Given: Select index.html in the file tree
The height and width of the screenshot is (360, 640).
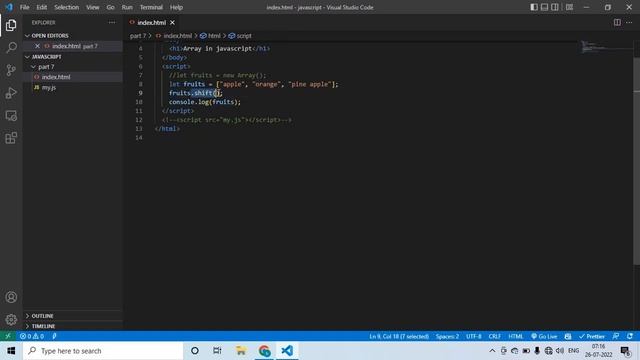Looking at the screenshot, I should pyautogui.click(x=56, y=77).
